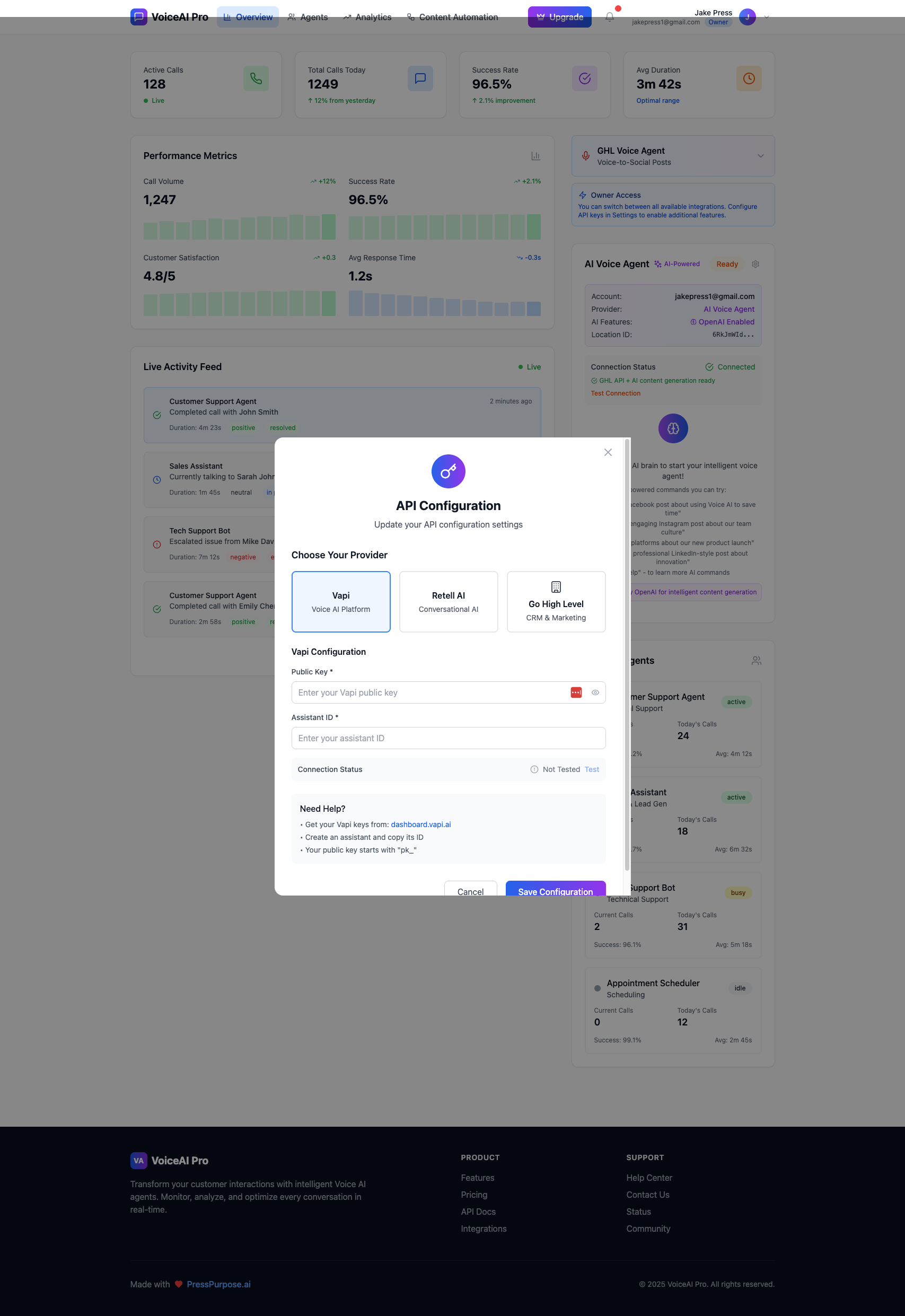Click the Ready status badge

(x=727, y=264)
